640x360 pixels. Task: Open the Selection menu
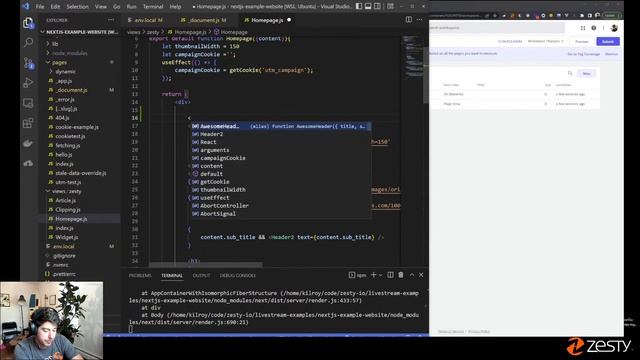click(77, 7)
